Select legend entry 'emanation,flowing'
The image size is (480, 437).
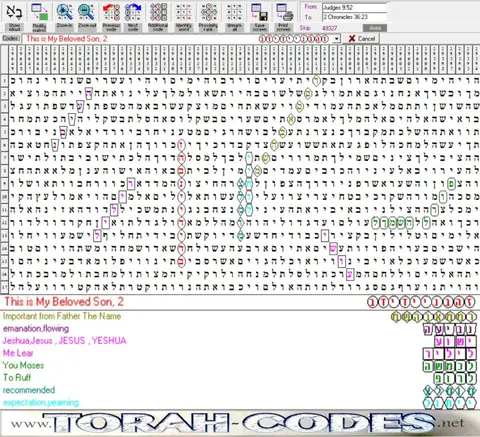point(36,329)
